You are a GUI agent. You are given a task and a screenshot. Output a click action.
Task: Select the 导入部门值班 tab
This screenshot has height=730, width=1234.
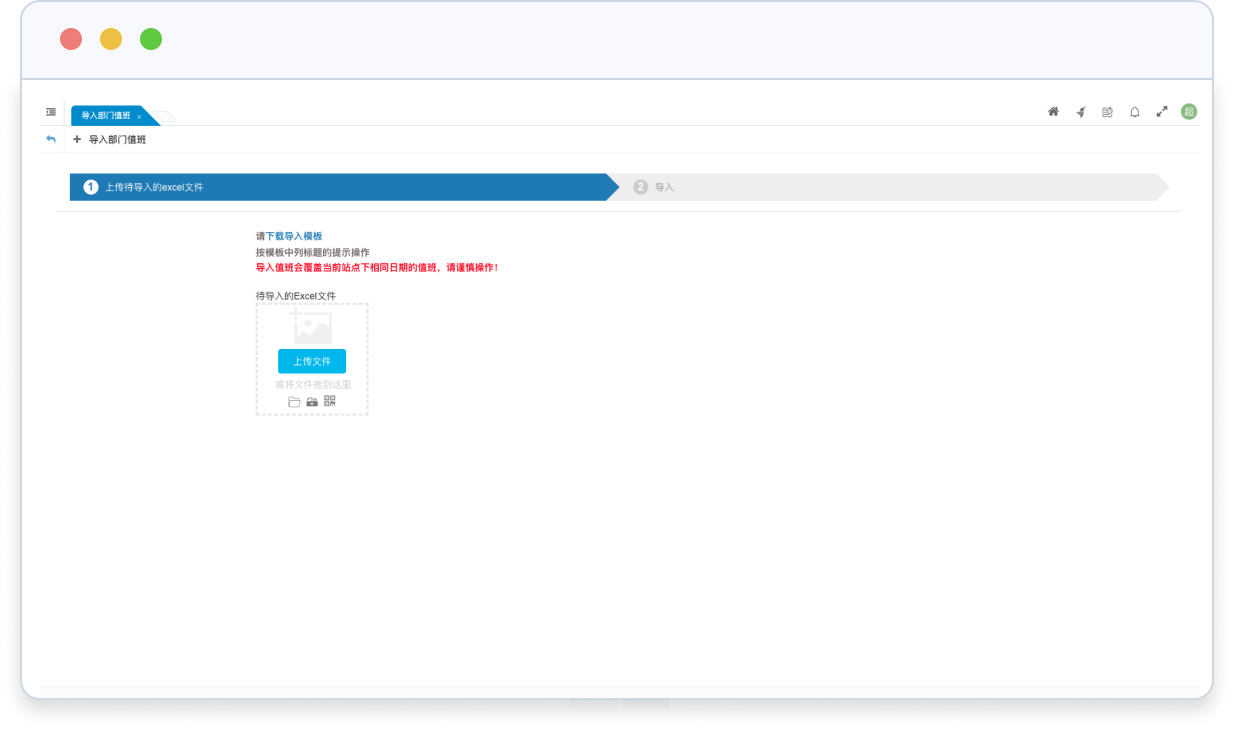pos(105,116)
